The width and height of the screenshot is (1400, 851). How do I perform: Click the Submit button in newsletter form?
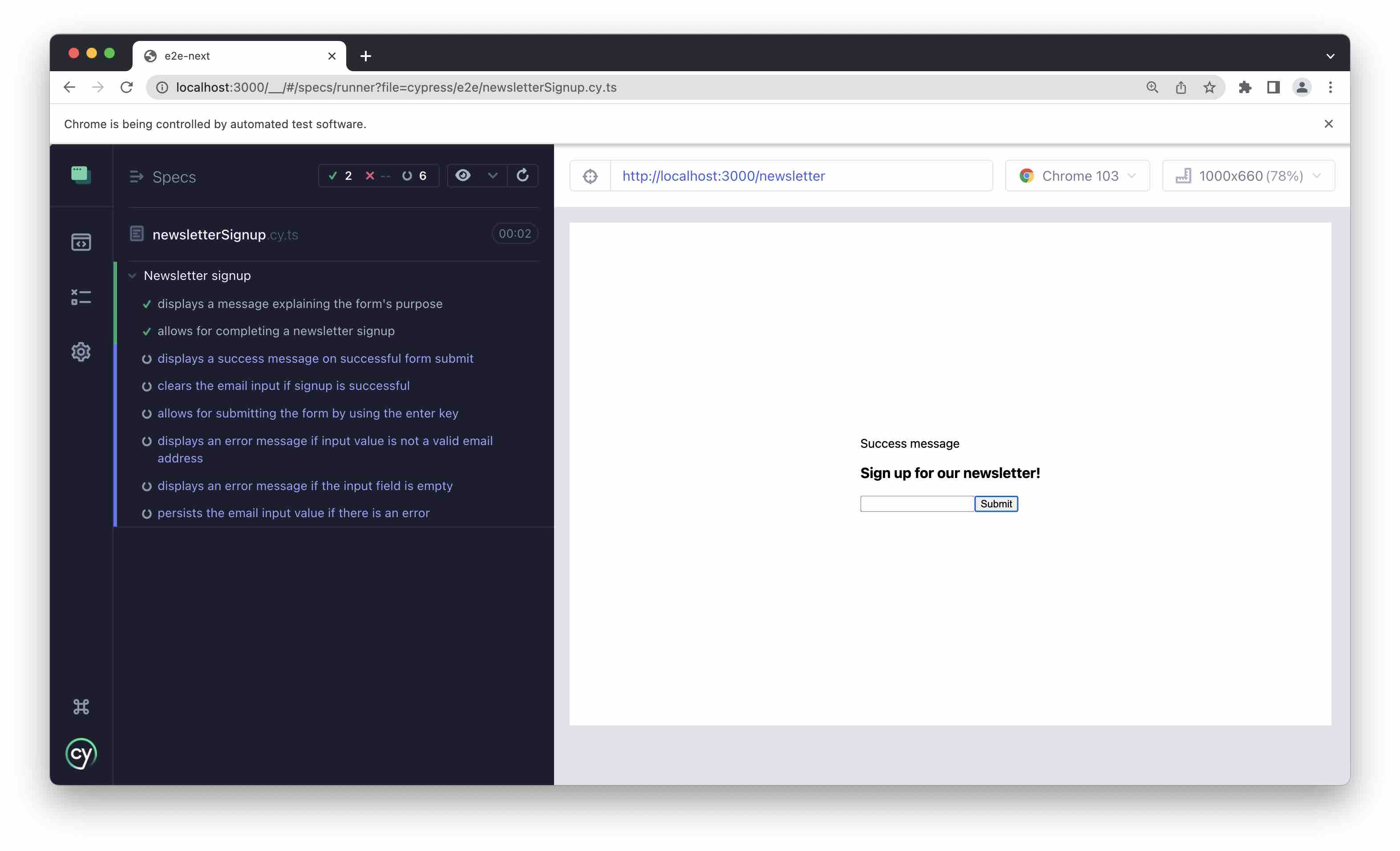995,504
